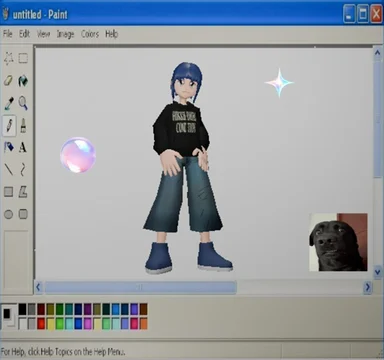The height and width of the screenshot is (360, 384).
Task: Select the bright yellow color swatch
Action: (x=50, y=324)
